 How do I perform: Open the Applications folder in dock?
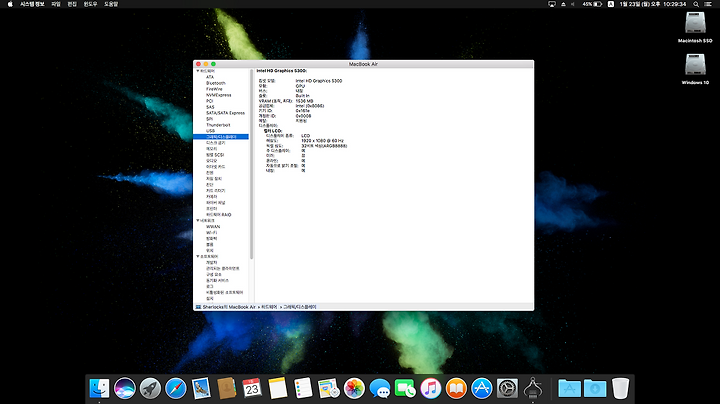click(569, 388)
